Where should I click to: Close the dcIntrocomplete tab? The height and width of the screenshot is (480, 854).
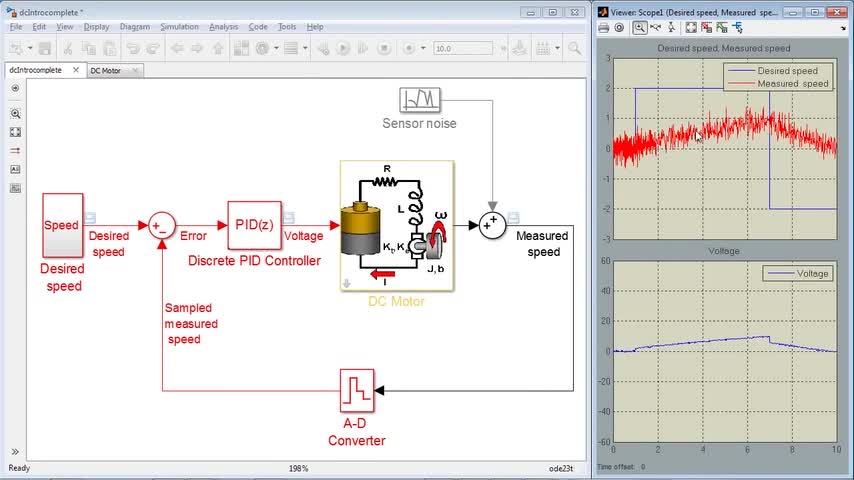click(76, 70)
